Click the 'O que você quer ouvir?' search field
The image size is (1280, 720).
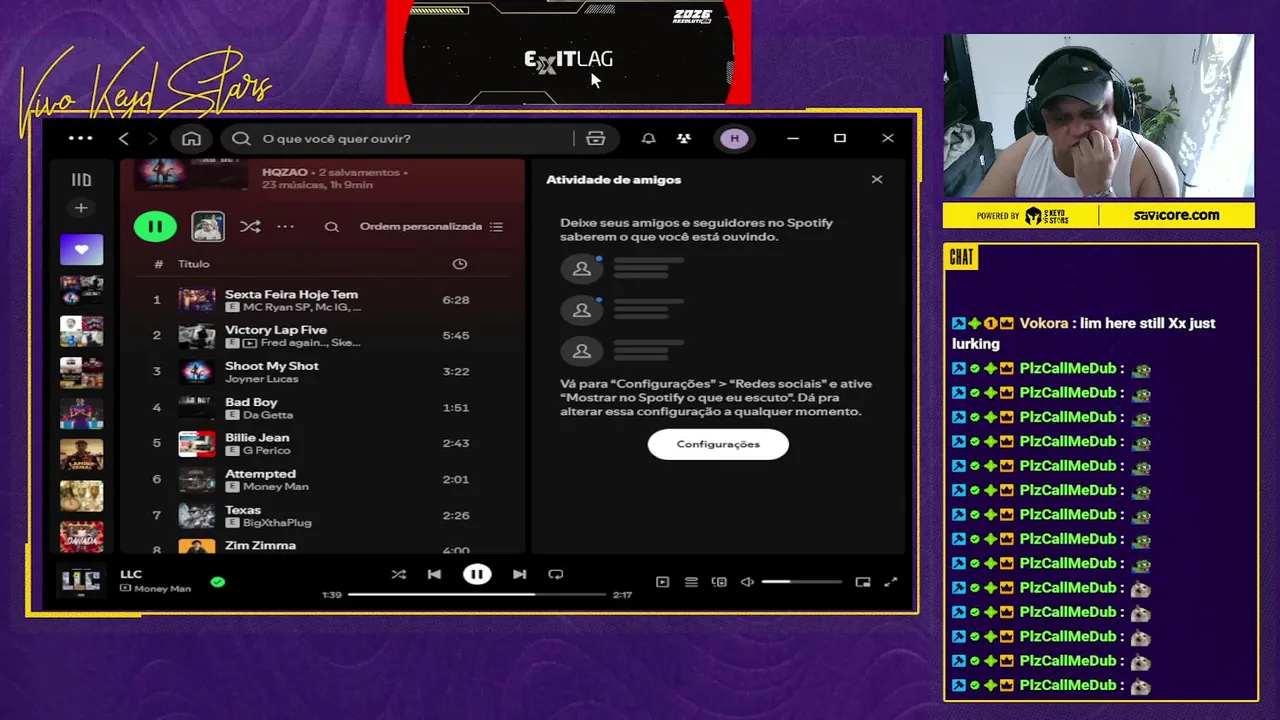(400, 138)
